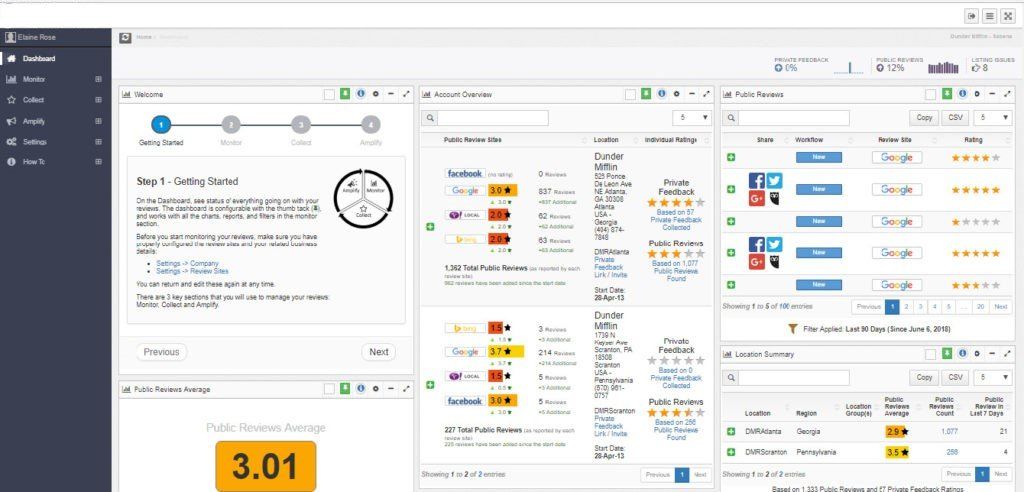1024x492 pixels.
Task: Share second review via Google+ icon
Action: 756,198
